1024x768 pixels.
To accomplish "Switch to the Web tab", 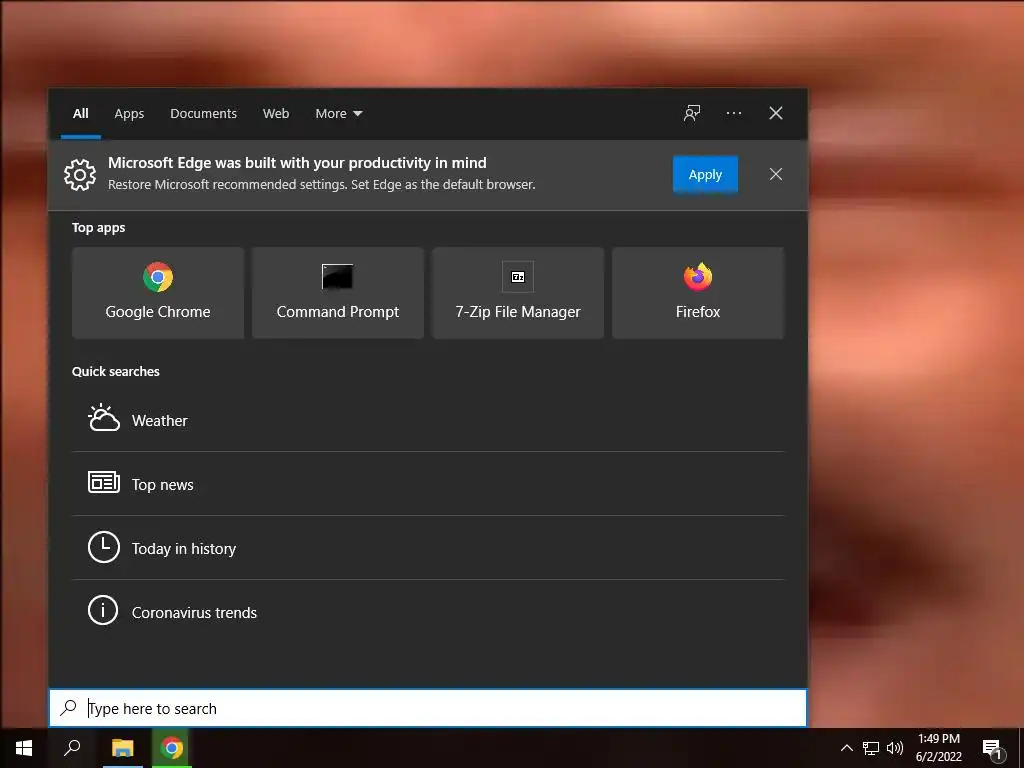I will coord(276,114).
